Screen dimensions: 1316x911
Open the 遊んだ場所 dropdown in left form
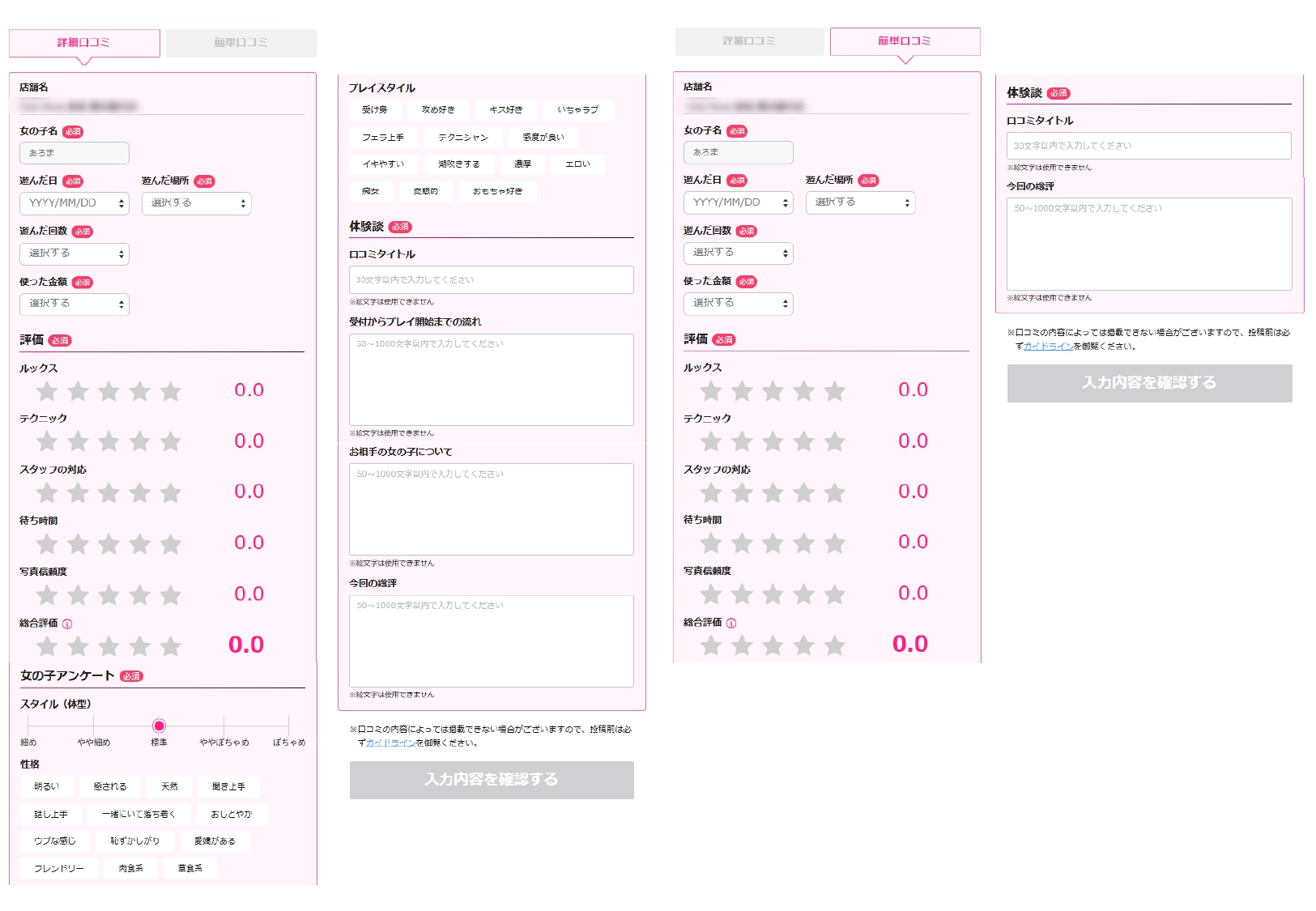coord(196,203)
